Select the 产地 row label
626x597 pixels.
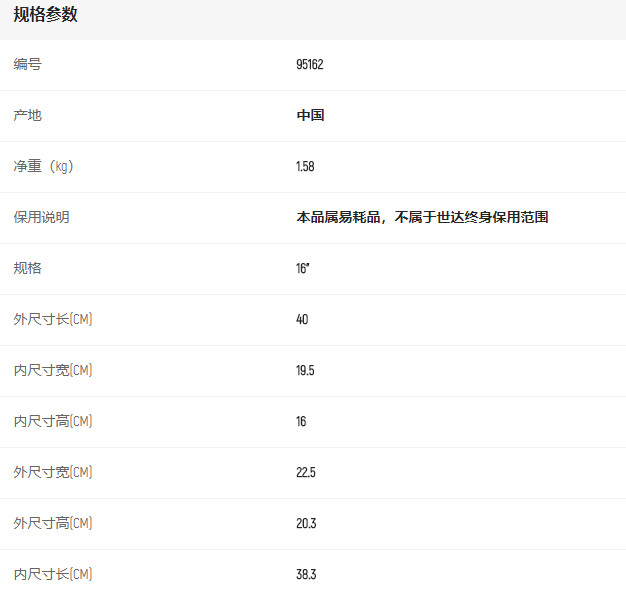[x=28, y=115]
